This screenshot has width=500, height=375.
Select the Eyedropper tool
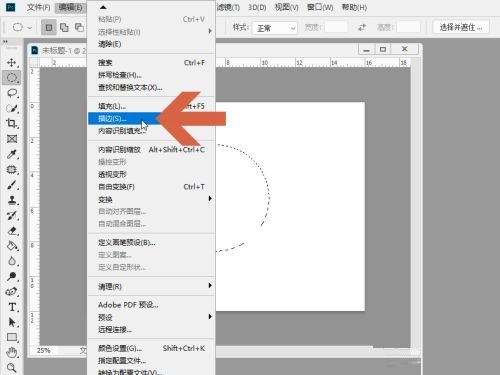point(12,154)
